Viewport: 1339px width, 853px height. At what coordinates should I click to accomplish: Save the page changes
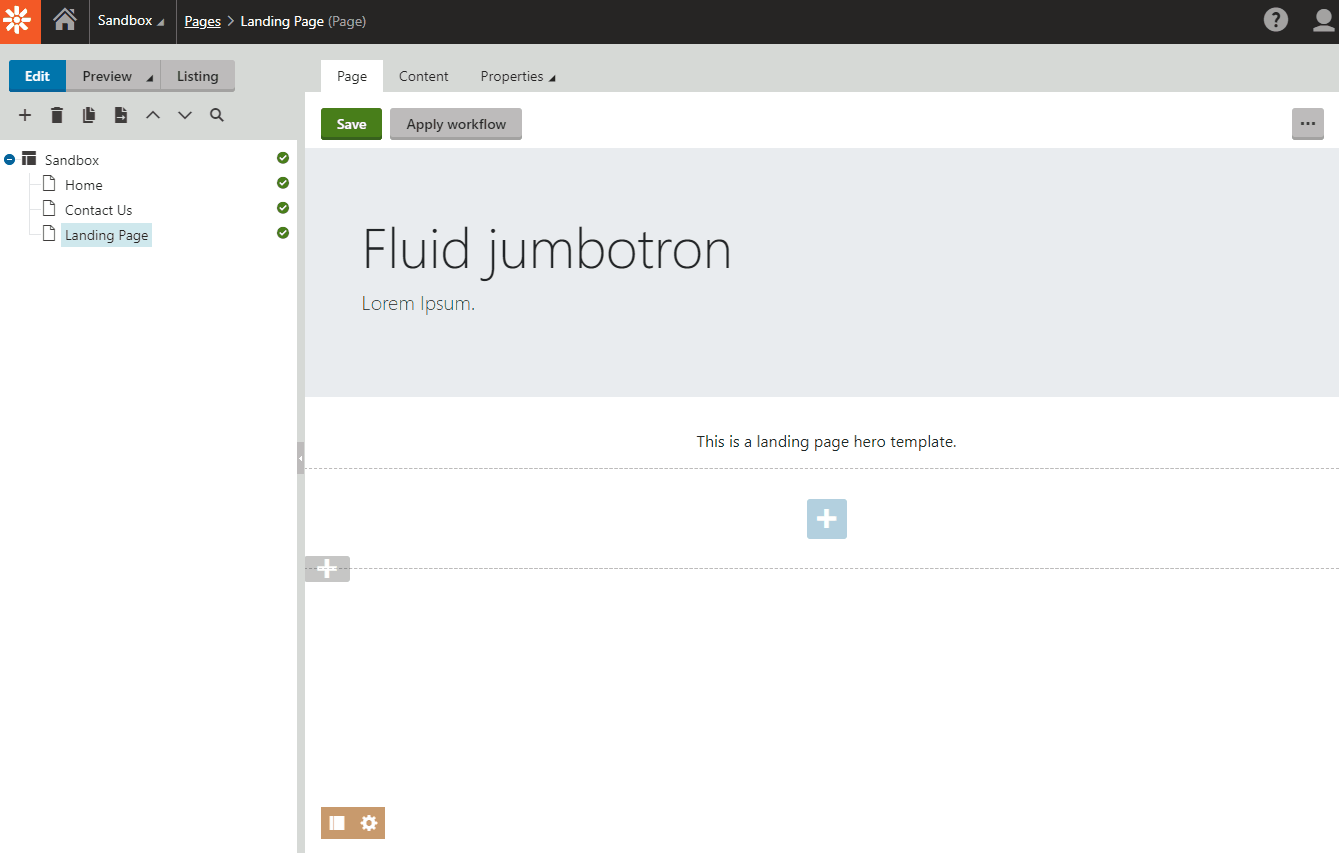(351, 124)
